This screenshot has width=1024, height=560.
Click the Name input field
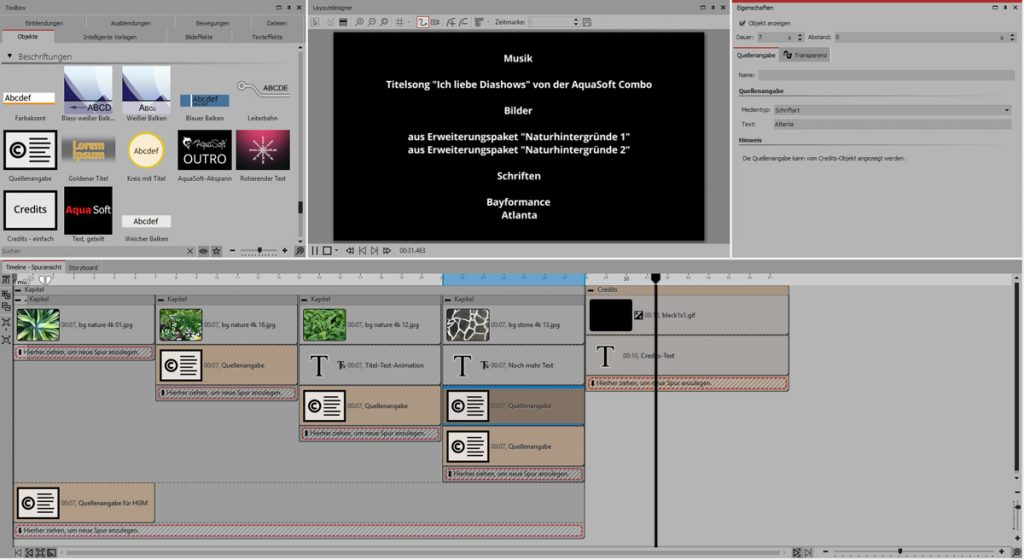[x=885, y=75]
